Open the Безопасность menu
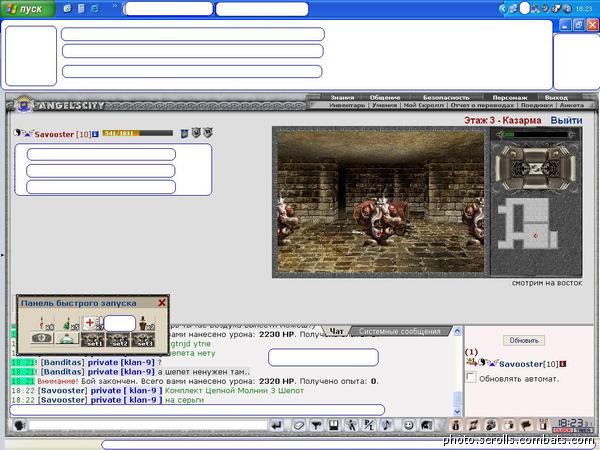The height and width of the screenshot is (450, 600). [x=446, y=98]
